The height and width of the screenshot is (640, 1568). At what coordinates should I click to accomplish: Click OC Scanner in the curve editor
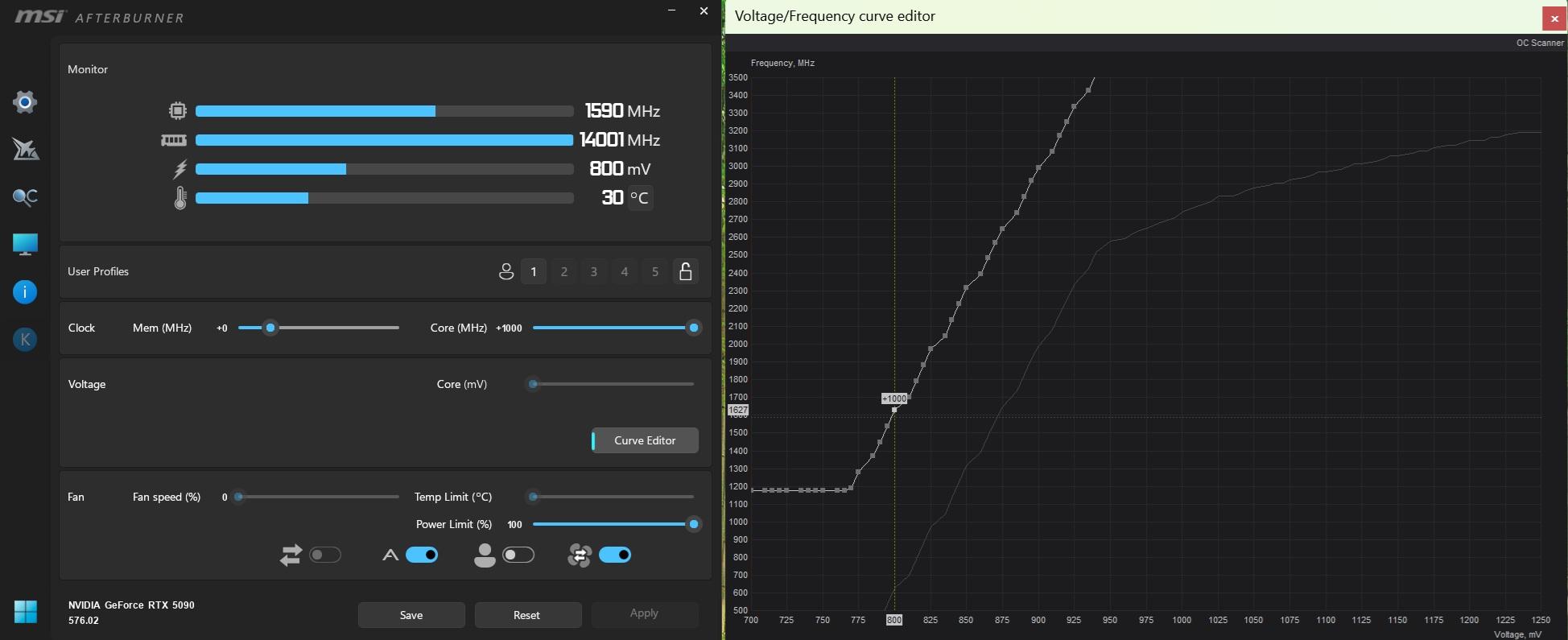(1539, 43)
